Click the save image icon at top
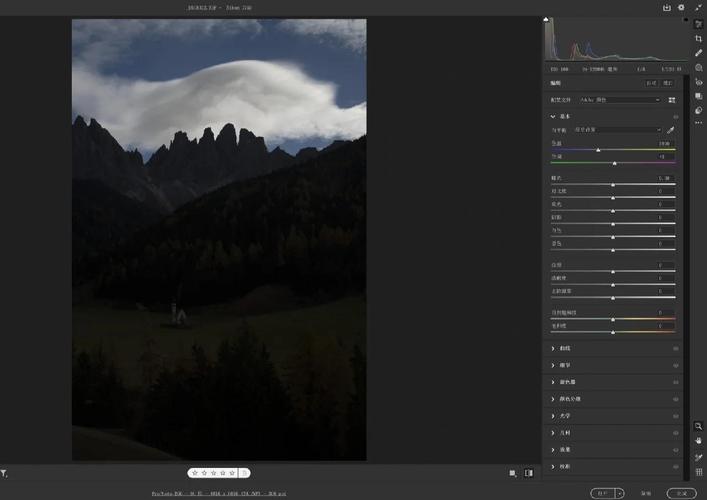This screenshot has height=500, width=707. 666,7
